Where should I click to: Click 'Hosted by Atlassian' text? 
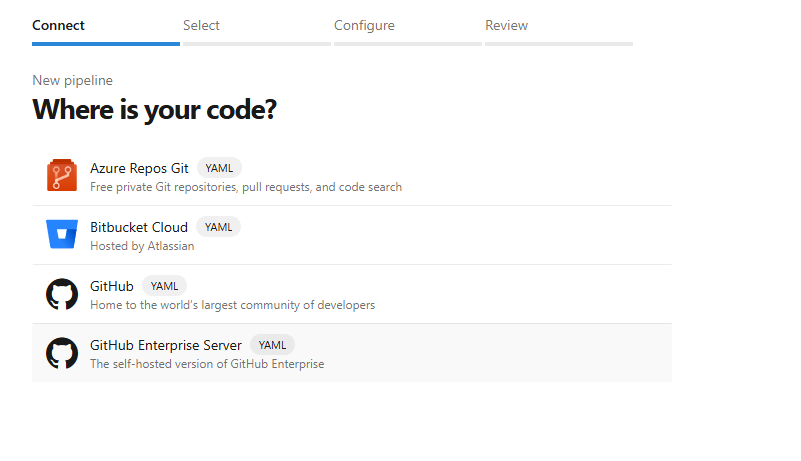pos(142,246)
